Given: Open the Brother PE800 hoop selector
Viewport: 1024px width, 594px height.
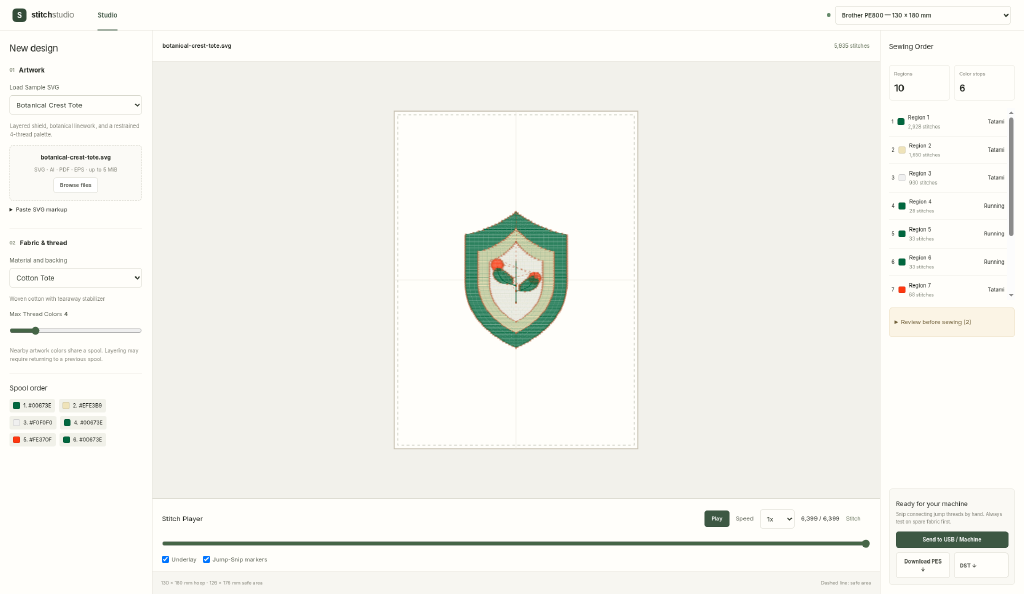Looking at the screenshot, I should point(923,15).
